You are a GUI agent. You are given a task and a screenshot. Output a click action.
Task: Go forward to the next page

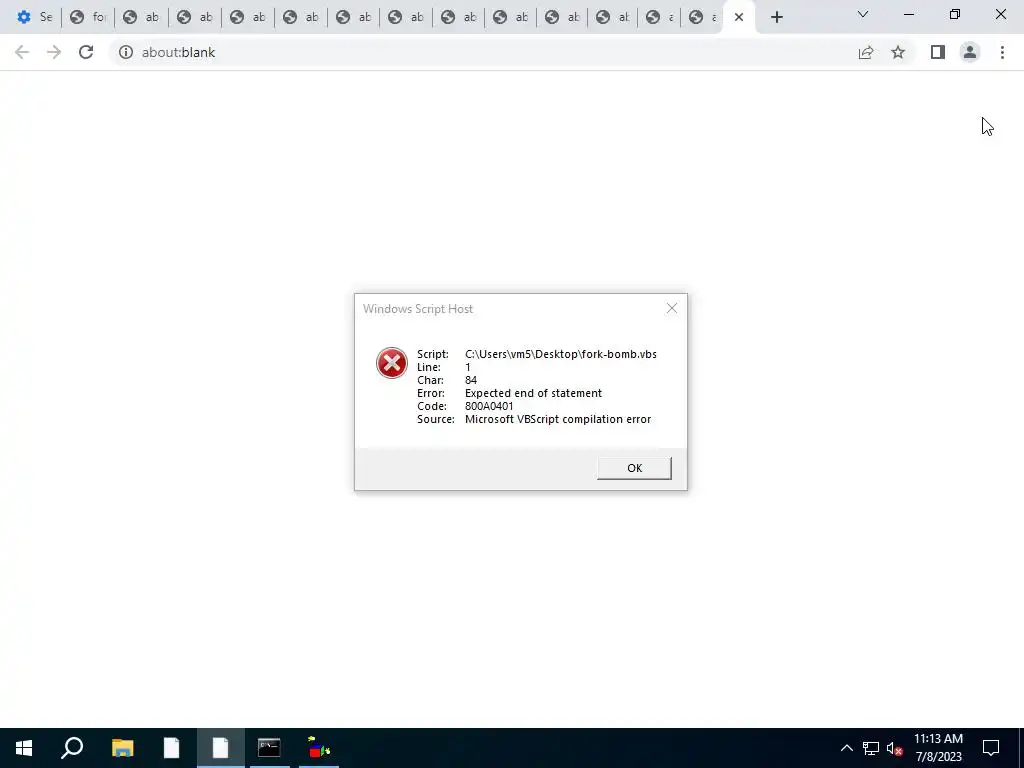coord(54,52)
